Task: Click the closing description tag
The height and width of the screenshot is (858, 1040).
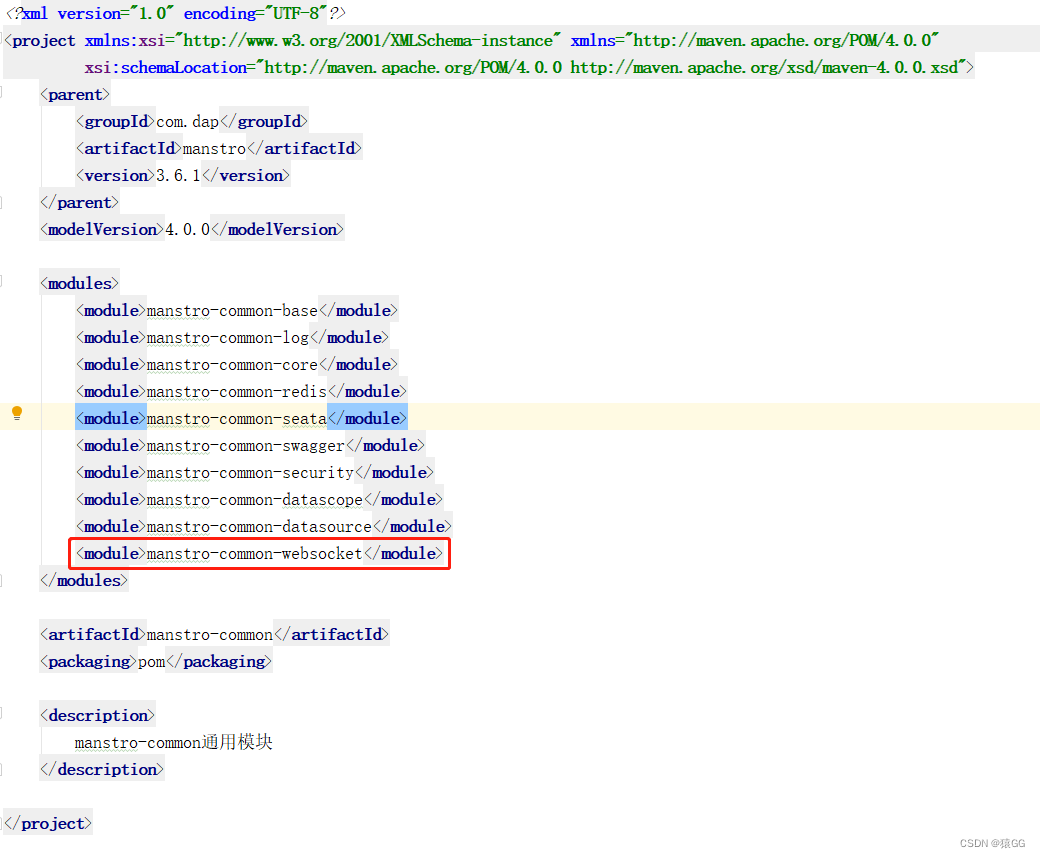Action: 101,770
